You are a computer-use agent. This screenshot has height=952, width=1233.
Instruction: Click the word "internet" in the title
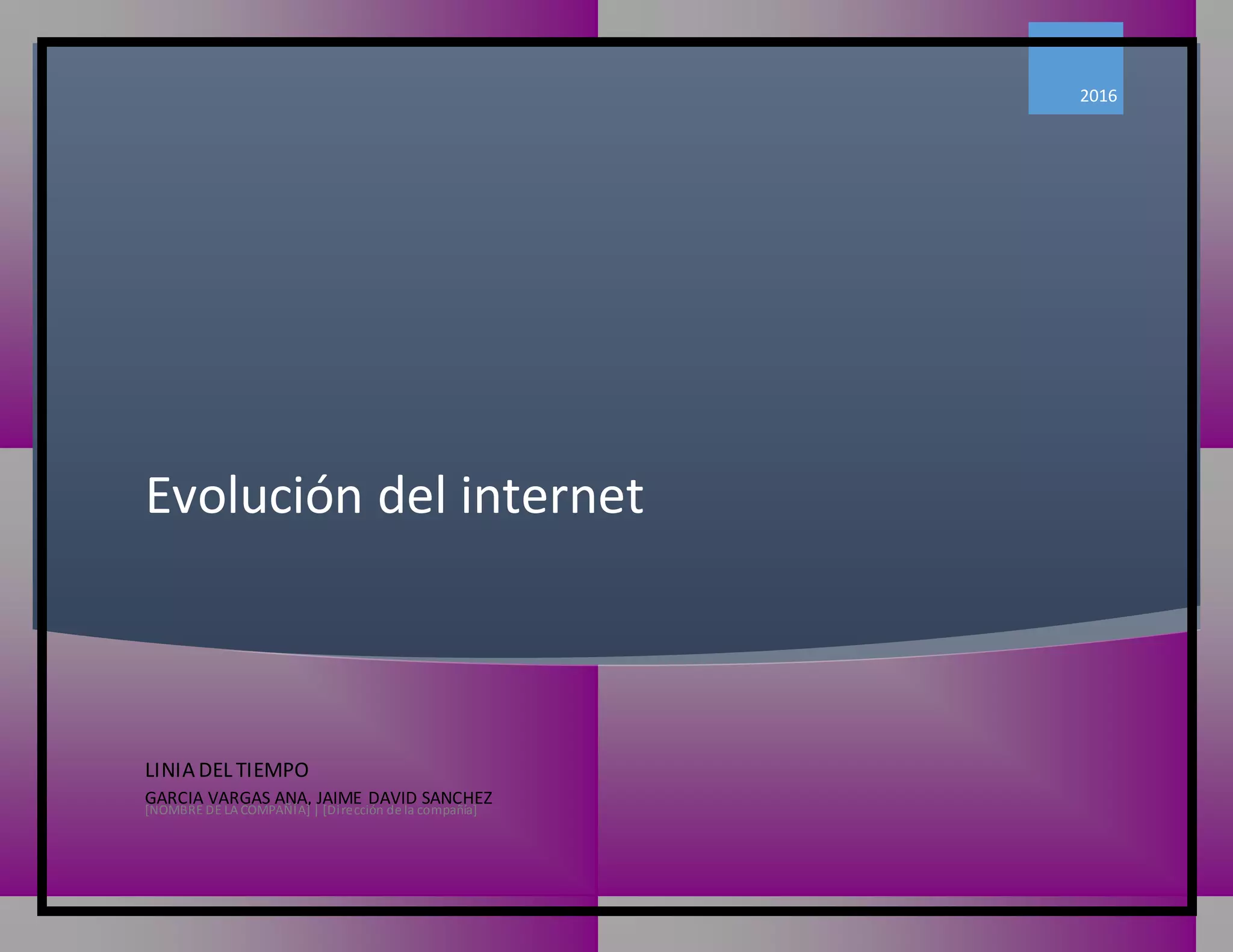coord(552,496)
